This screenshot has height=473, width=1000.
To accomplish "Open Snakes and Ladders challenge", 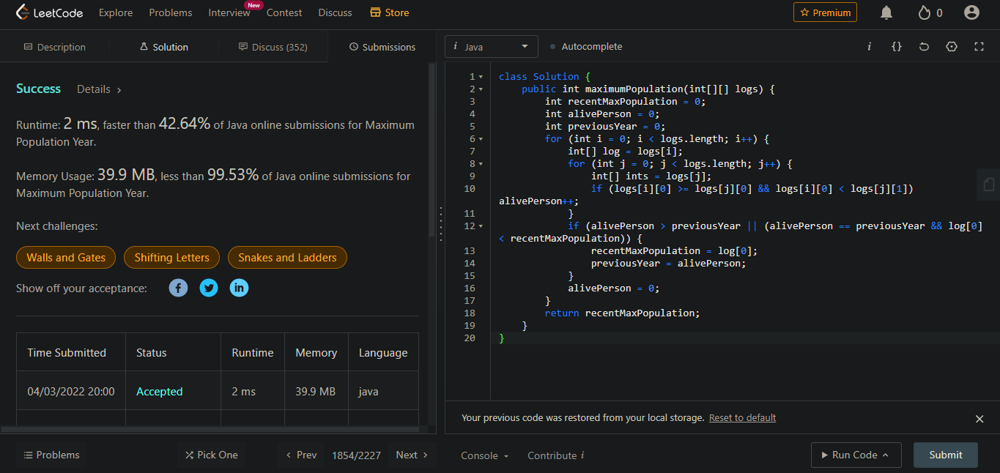I will pyautogui.click(x=287, y=258).
